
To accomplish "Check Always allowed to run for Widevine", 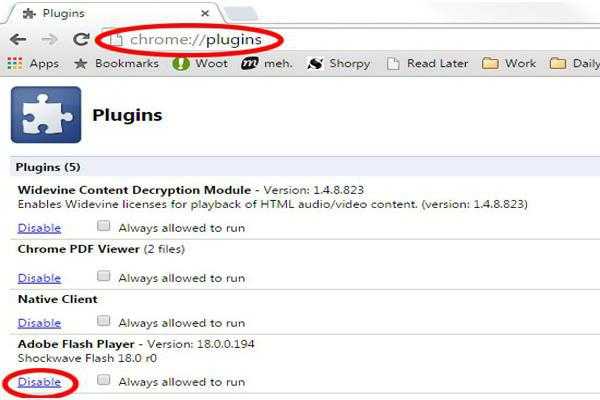I will [x=103, y=226].
